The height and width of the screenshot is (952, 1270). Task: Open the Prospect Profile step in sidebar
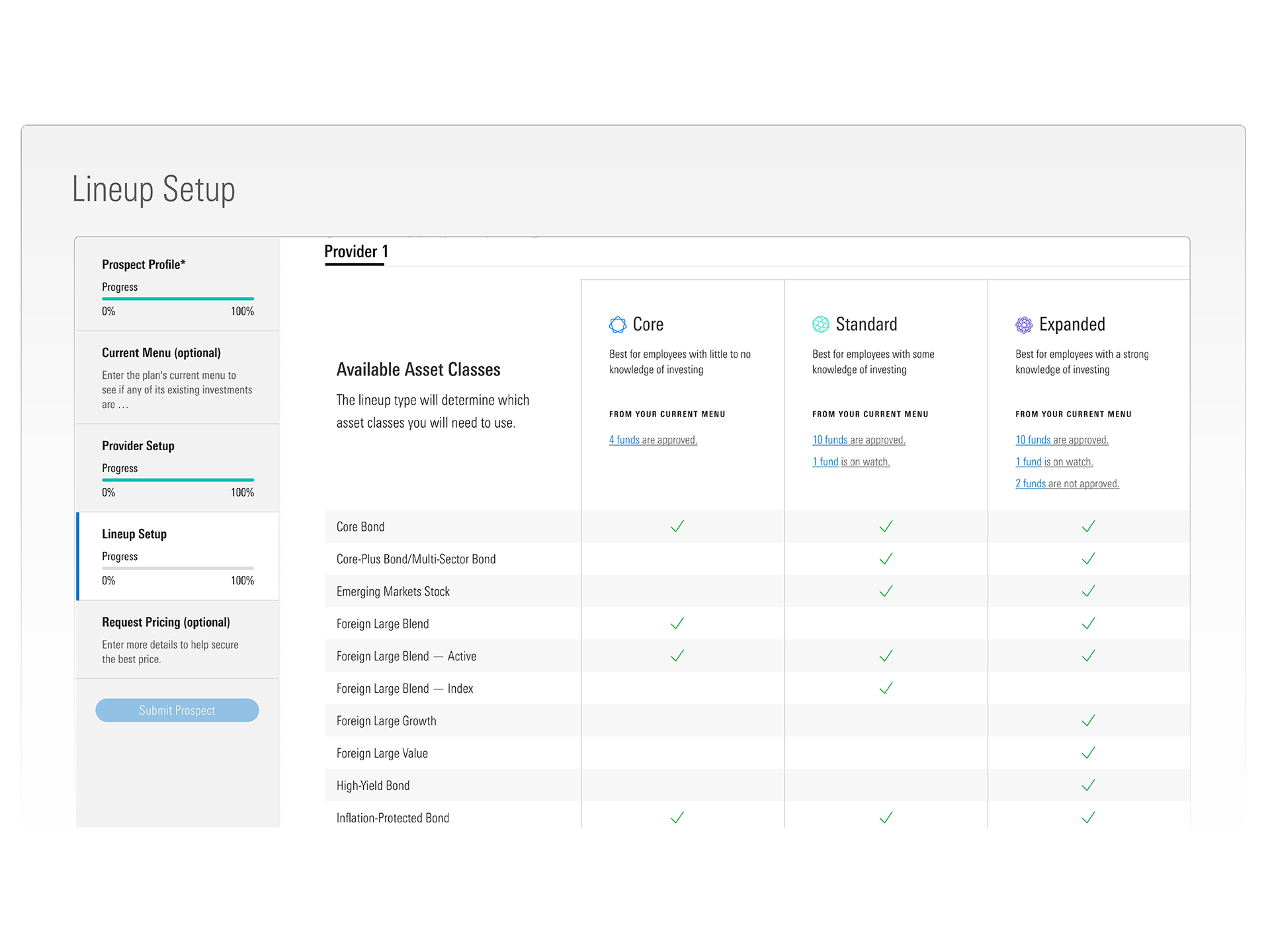pos(144,264)
